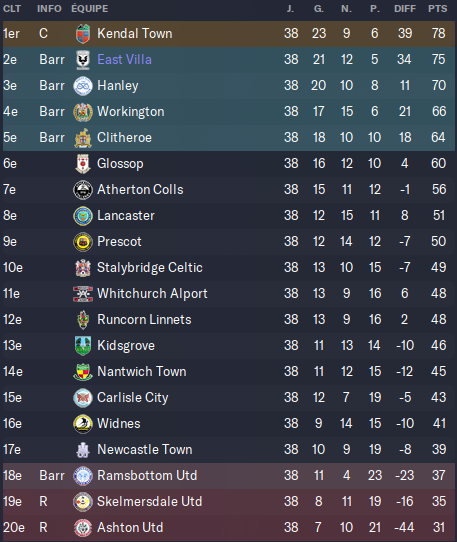The width and height of the screenshot is (457, 542).
Task: Click the Newcastle Town team name
Action: [x=145, y=449]
